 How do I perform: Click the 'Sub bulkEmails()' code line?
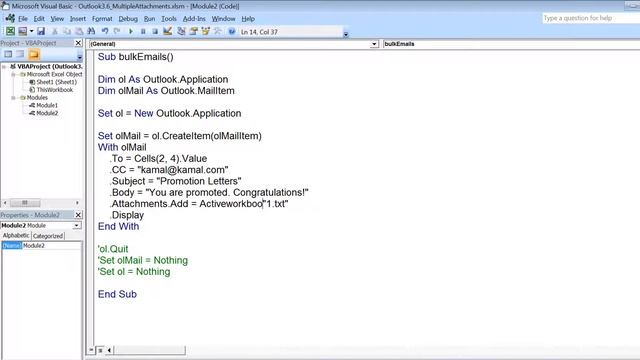coord(136,57)
